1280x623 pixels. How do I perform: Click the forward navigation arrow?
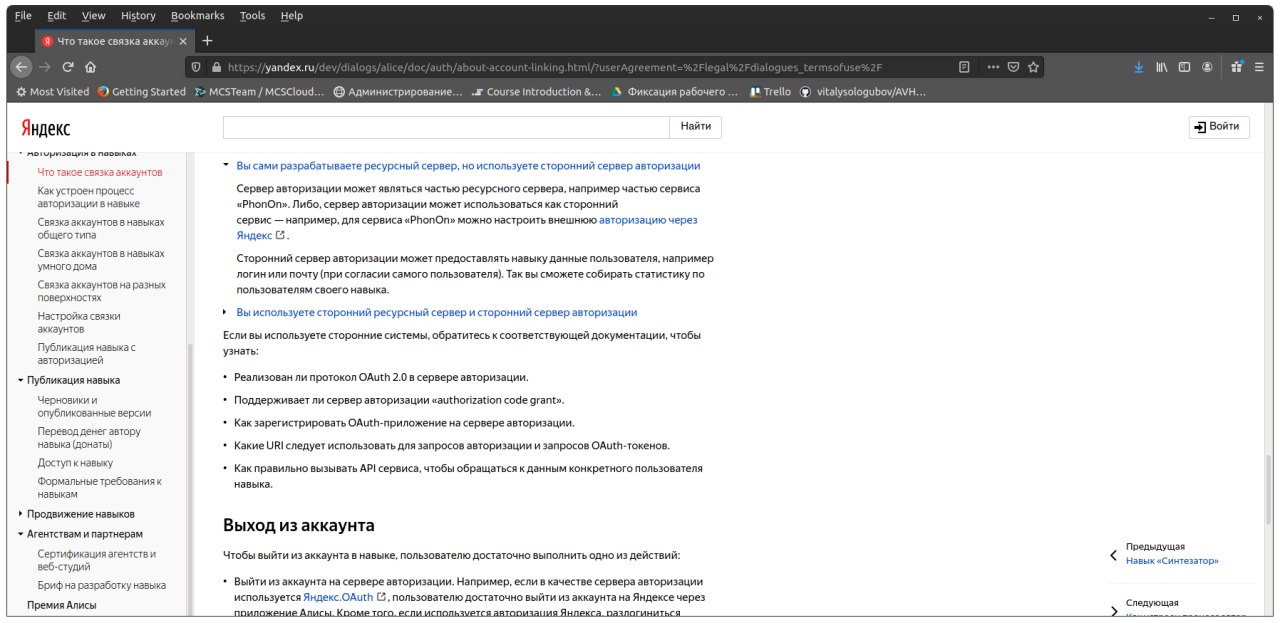45,67
